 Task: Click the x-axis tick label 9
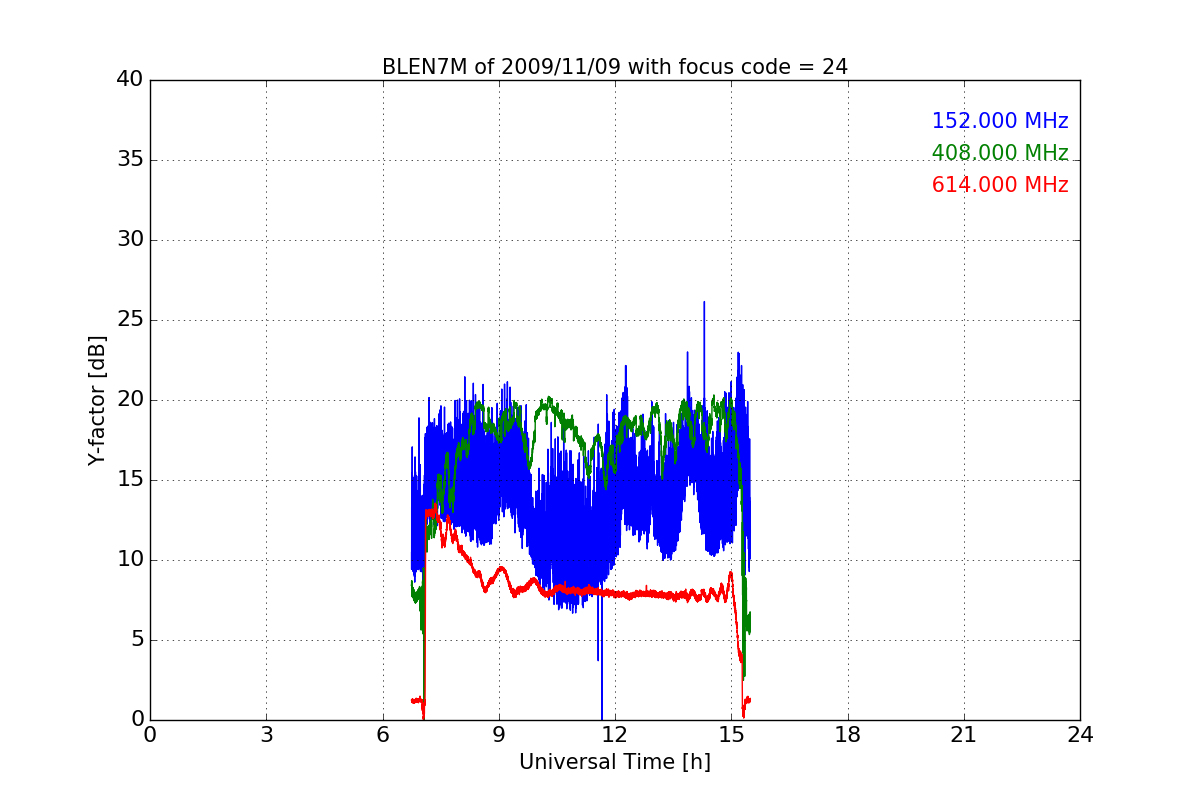click(x=499, y=735)
